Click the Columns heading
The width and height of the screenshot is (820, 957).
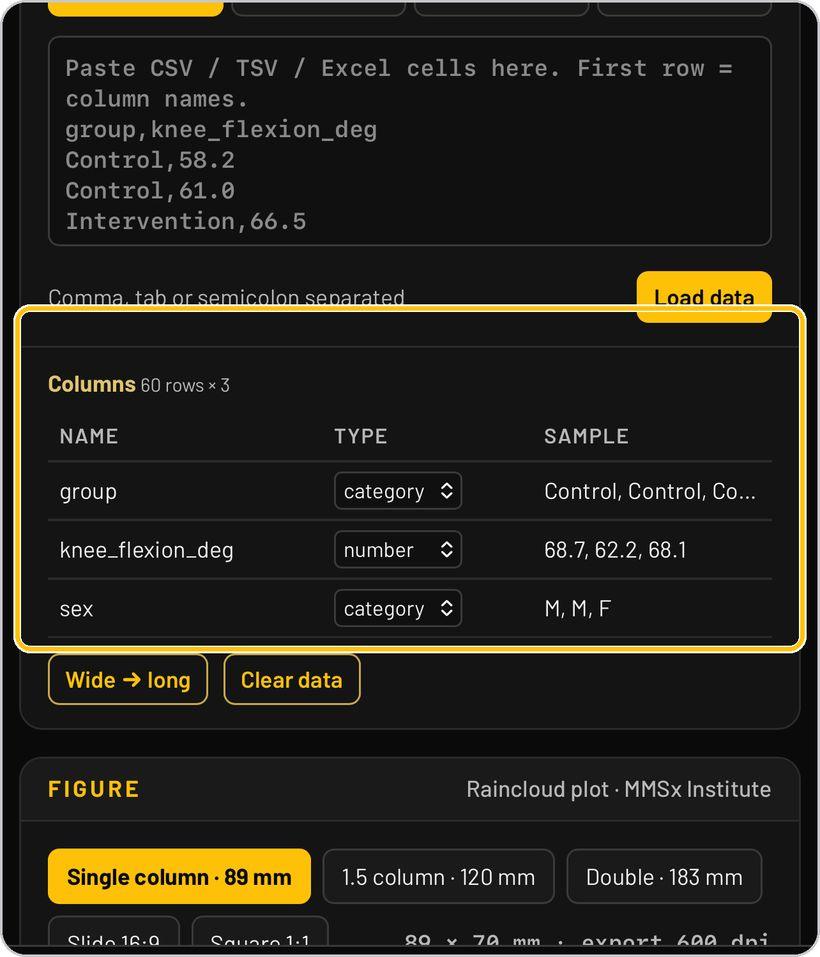[x=92, y=384]
